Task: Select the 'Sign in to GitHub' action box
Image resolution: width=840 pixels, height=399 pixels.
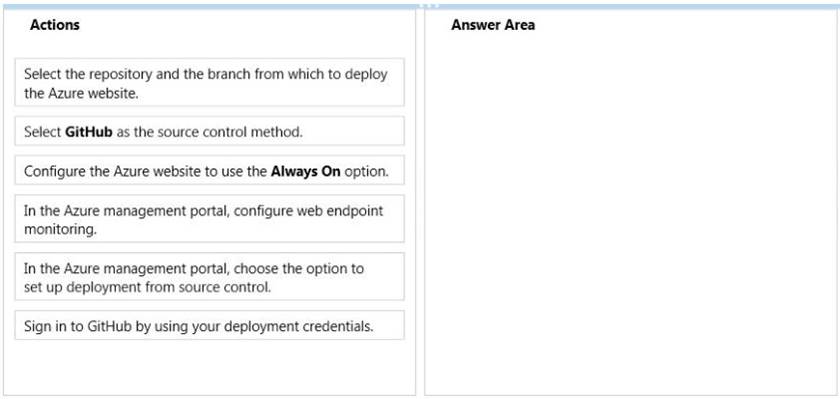Action: pos(209,325)
